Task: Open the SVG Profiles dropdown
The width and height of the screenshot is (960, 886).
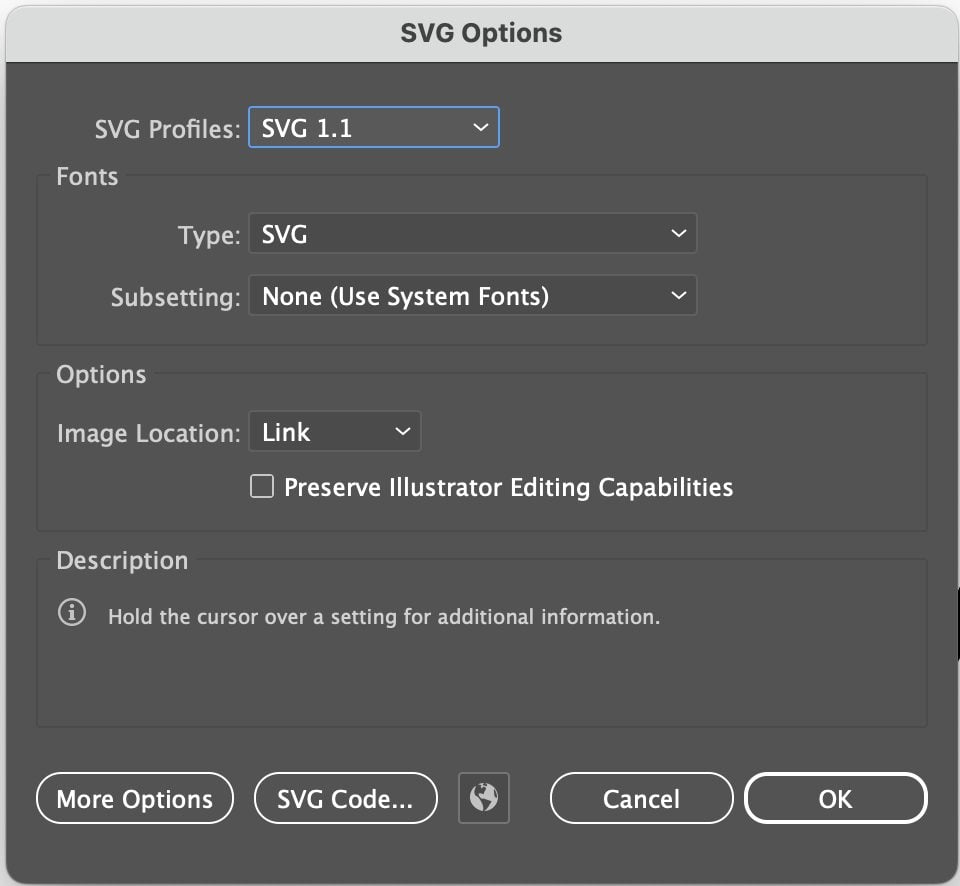Action: [x=374, y=127]
